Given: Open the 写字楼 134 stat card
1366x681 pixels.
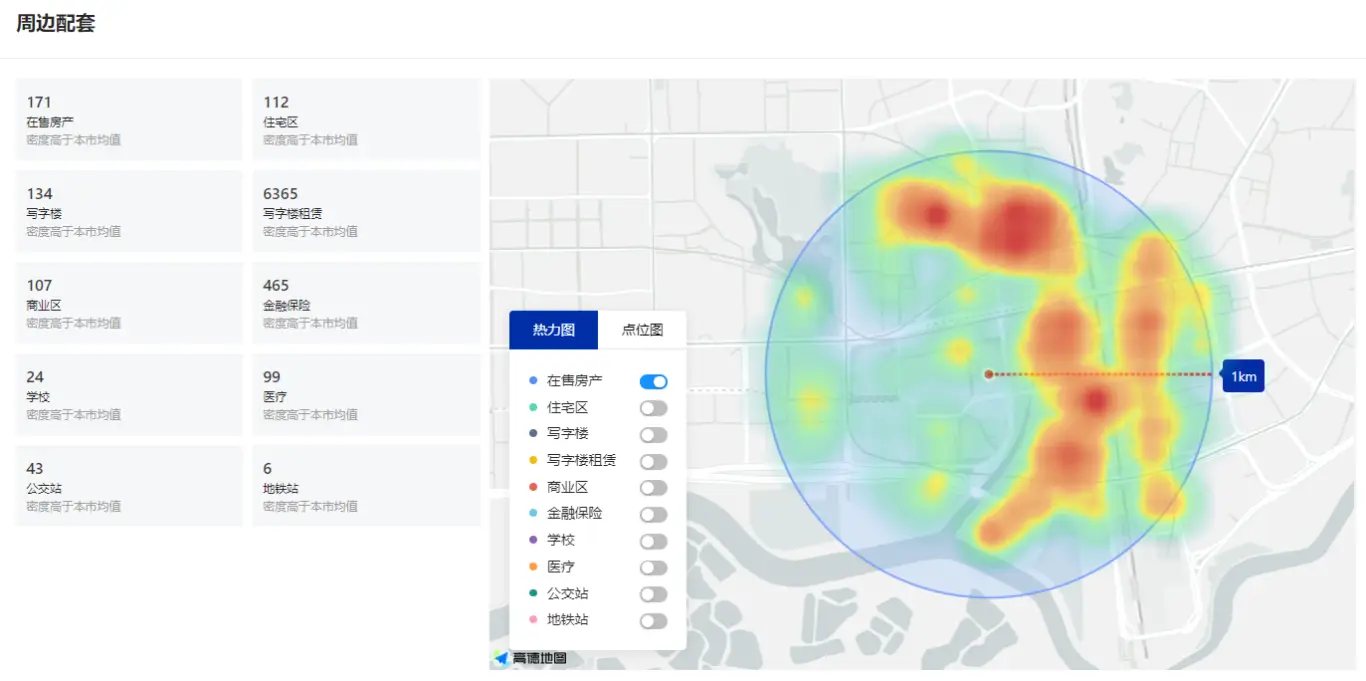Looking at the screenshot, I should click(129, 211).
